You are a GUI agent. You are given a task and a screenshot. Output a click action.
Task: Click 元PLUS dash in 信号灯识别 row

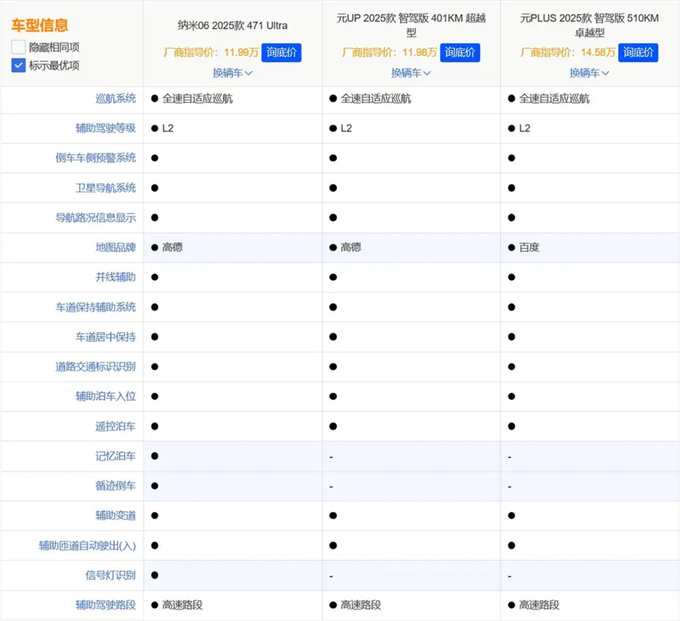510,576
